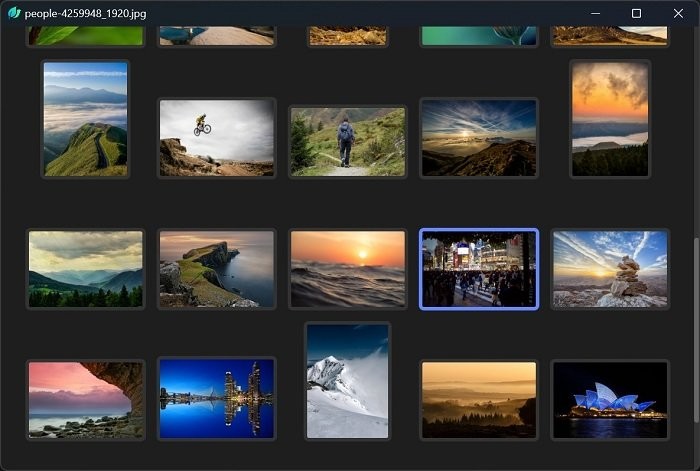Choose the tall orange sunset sky thumbnail
700x471 pixels.
click(609, 119)
